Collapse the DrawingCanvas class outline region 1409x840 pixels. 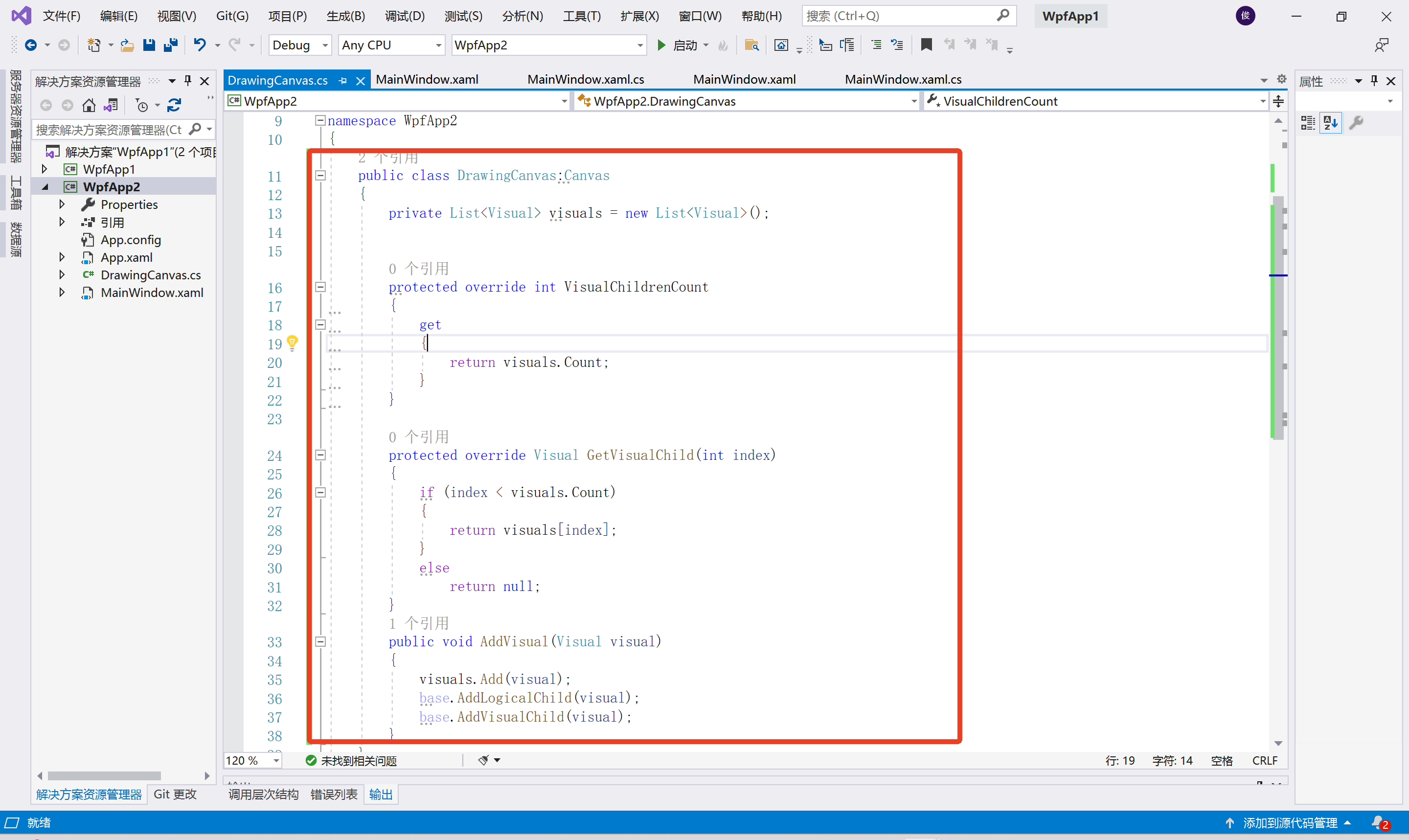point(320,176)
